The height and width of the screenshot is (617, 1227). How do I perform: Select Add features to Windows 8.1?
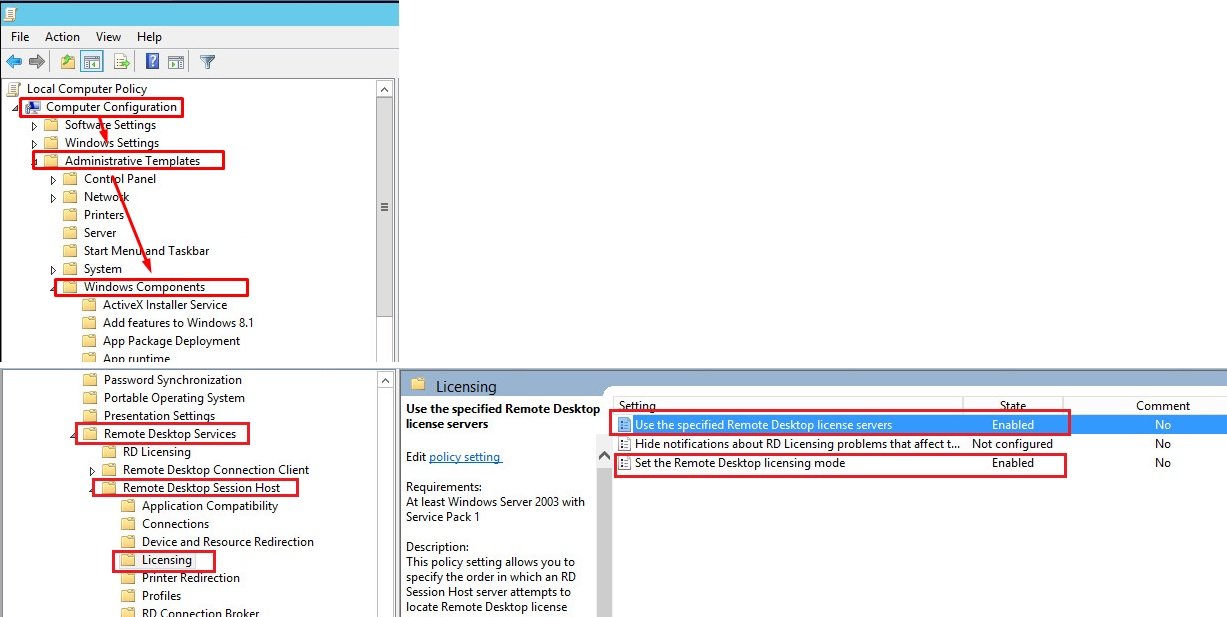pyautogui.click(x=178, y=323)
